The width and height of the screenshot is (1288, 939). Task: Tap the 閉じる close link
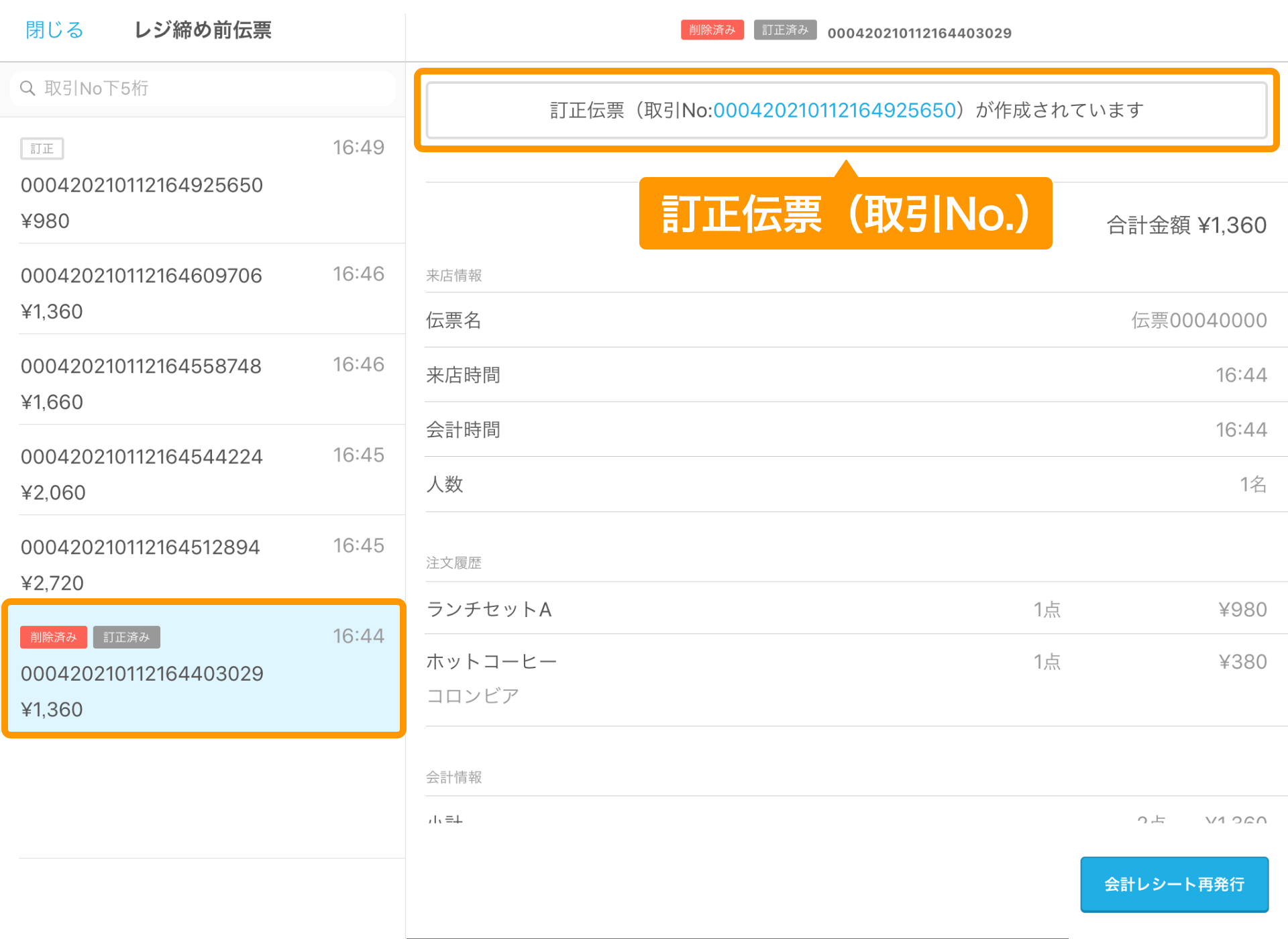tap(54, 30)
